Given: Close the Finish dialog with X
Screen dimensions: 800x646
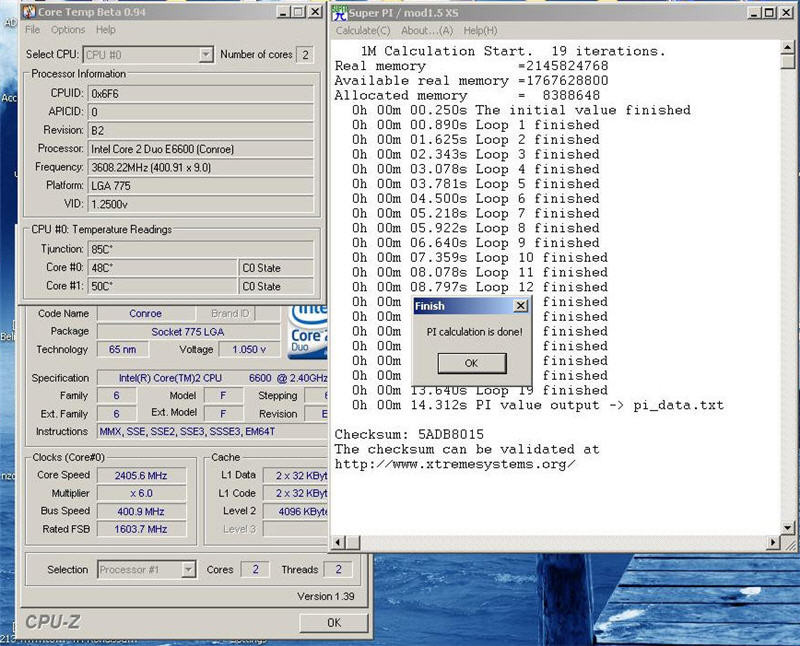Looking at the screenshot, I should coord(520,306).
